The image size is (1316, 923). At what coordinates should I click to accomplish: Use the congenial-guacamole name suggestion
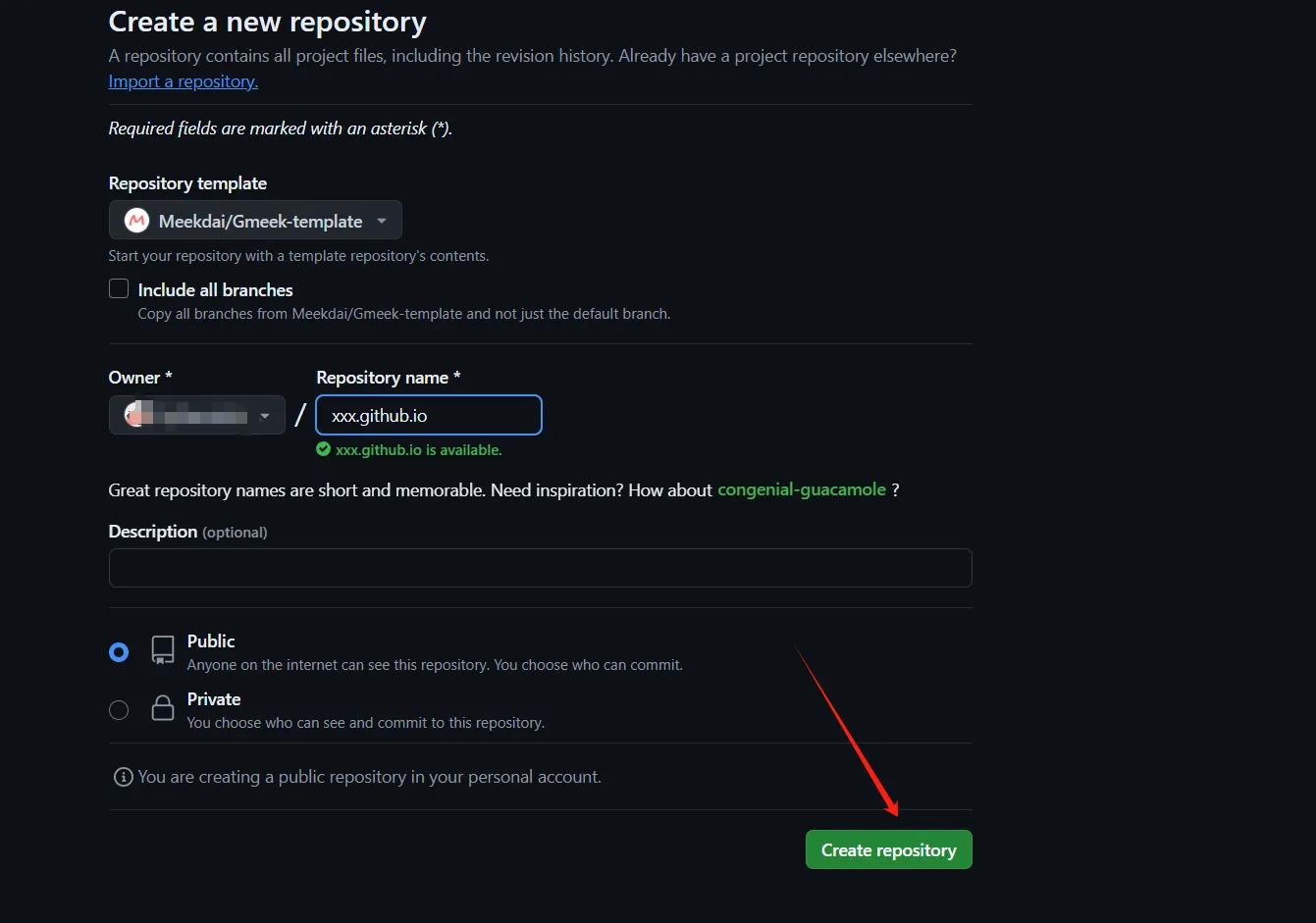pos(802,489)
